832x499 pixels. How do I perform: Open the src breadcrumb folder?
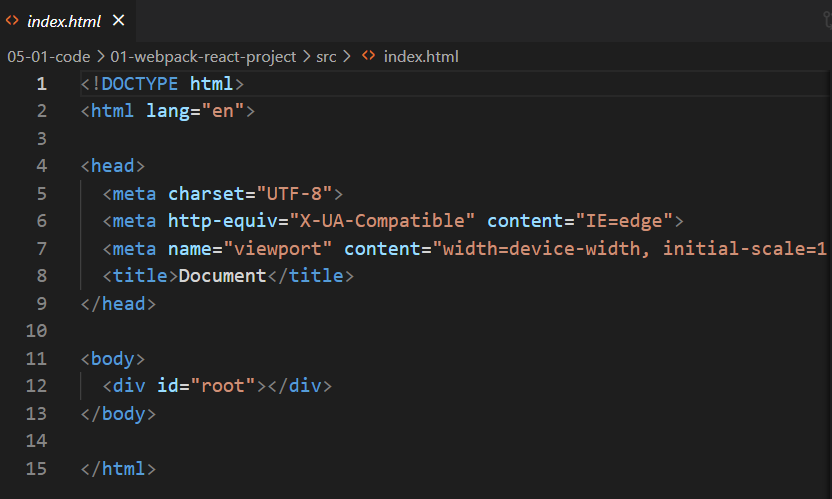(326, 57)
